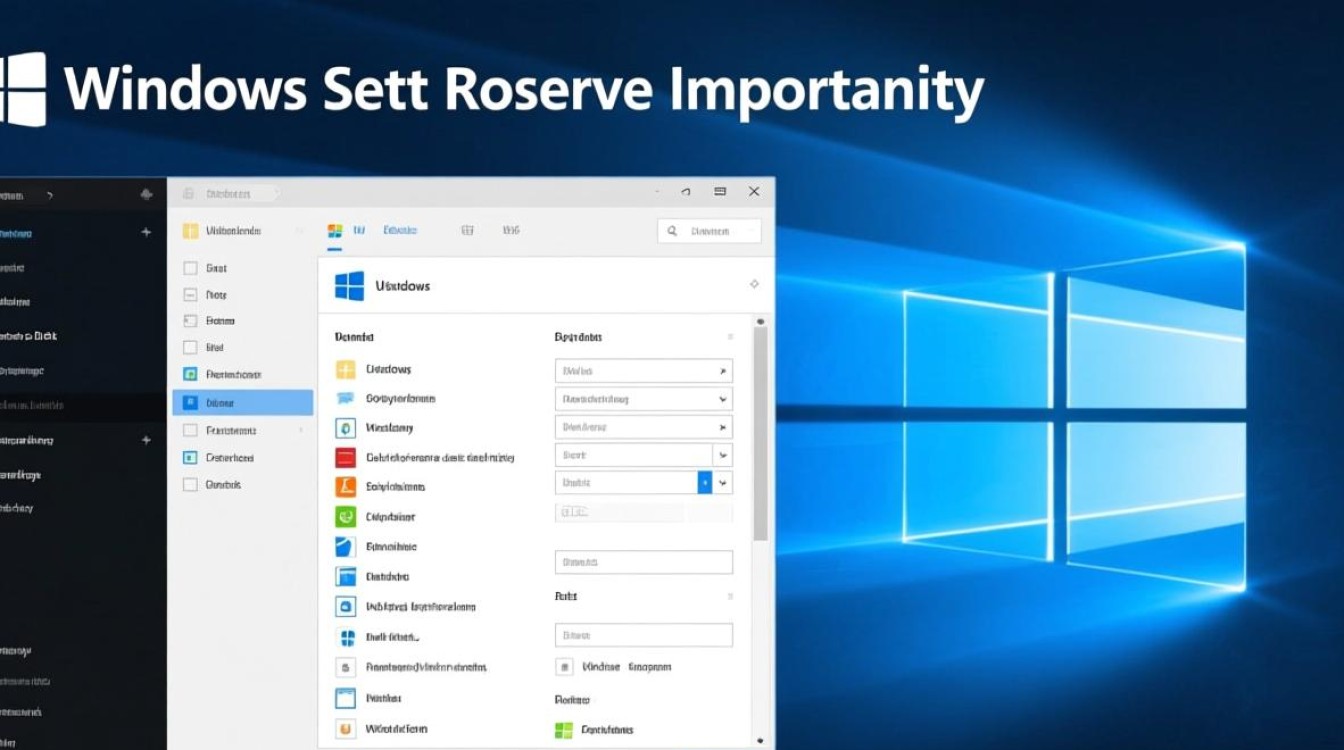
Task: Tick the last checkbox in the light sidebar
Action: point(190,485)
